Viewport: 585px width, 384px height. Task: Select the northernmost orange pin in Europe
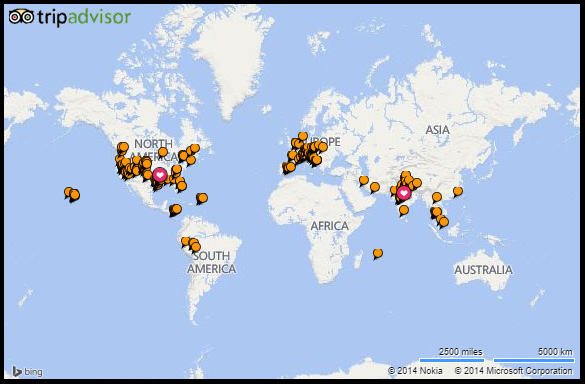pos(303,136)
